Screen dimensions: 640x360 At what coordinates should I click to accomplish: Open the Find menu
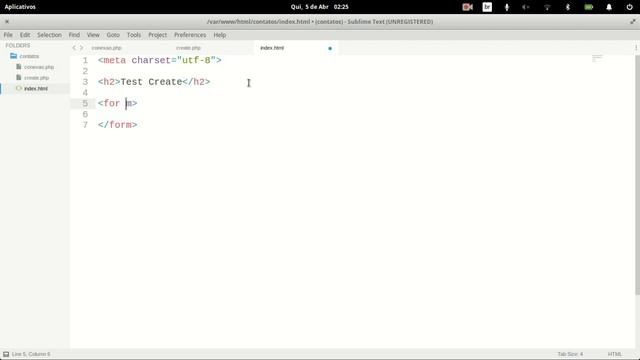74,35
